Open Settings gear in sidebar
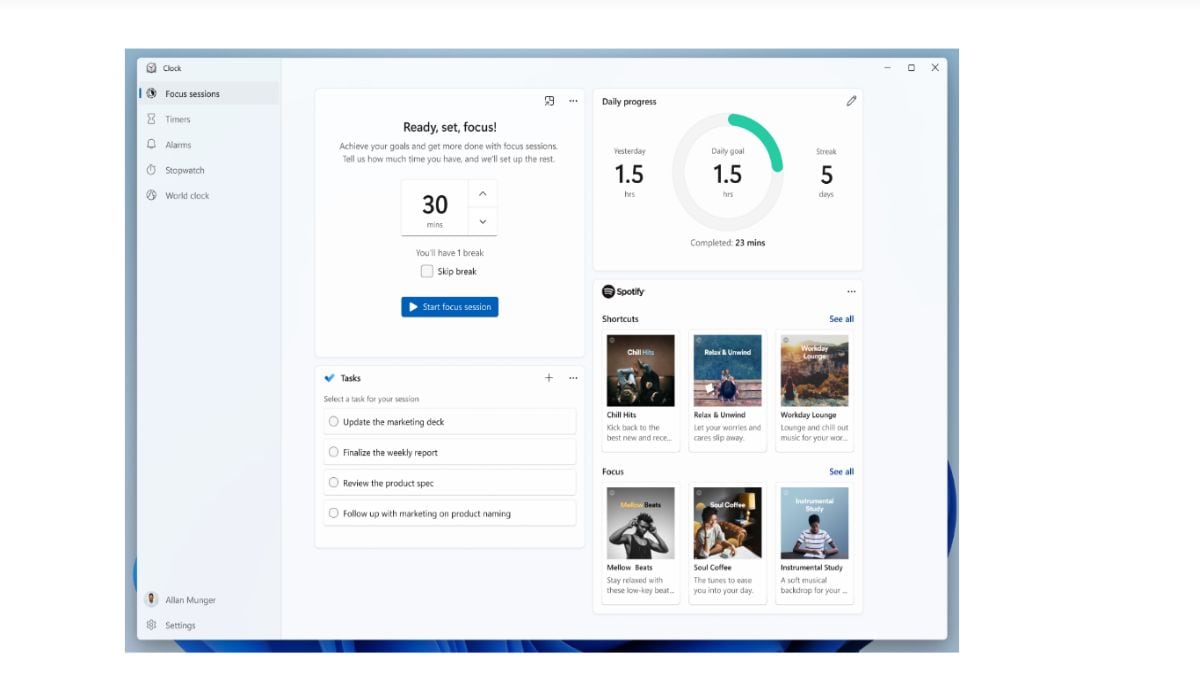The height and width of the screenshot is (675, 1200). [x=152, y=625]
